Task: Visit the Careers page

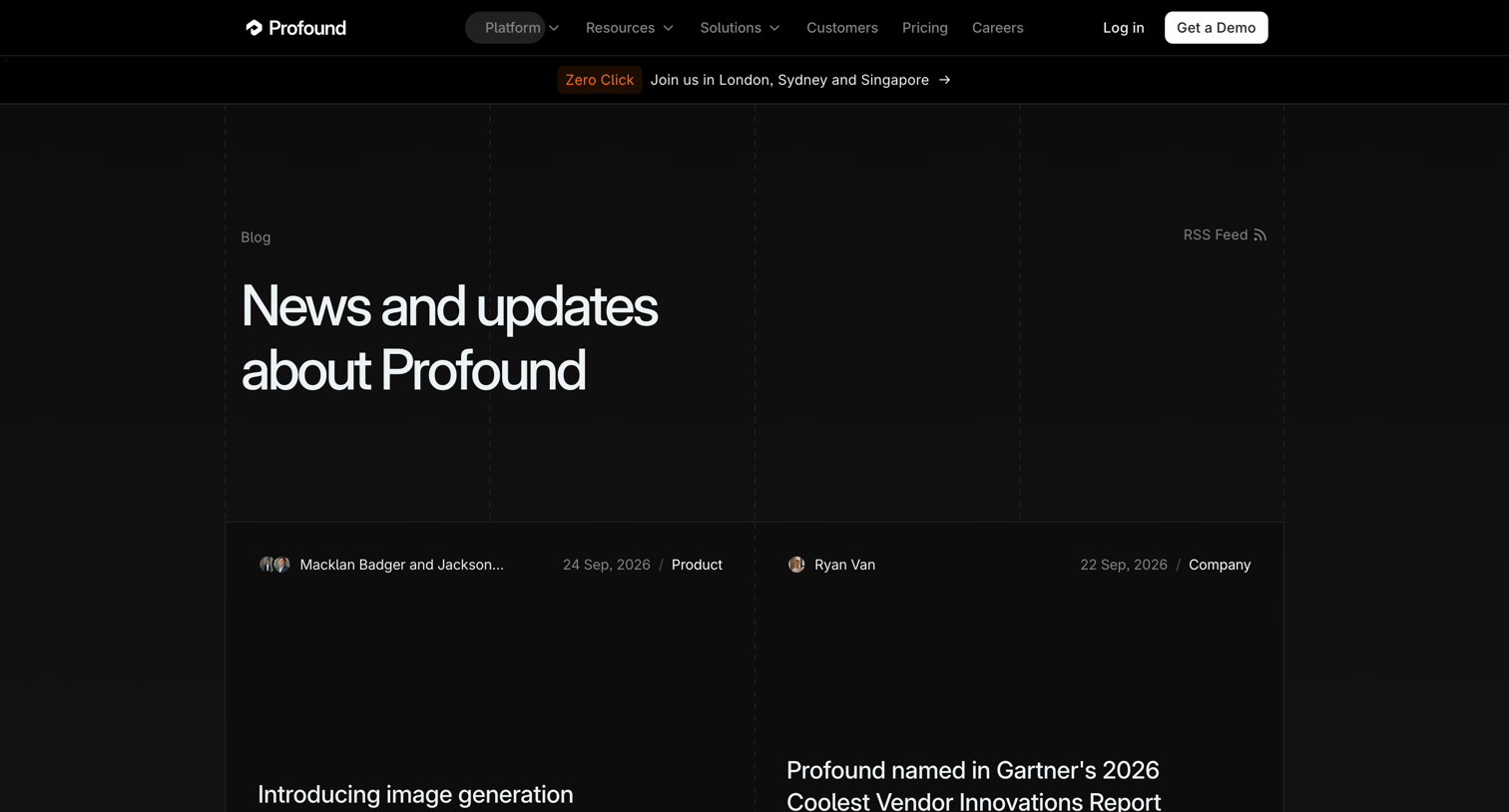Action: click(x=998, y=28)
